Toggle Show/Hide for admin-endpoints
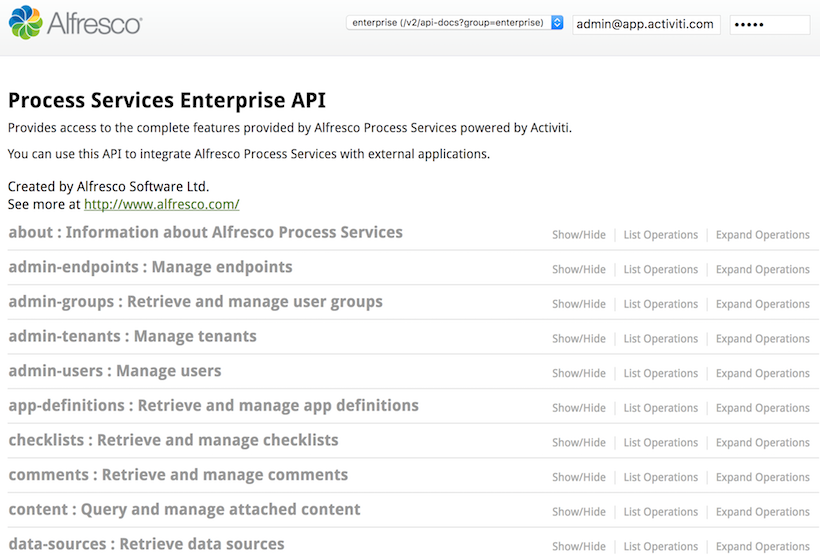820x555 pixels. [579, 269]
